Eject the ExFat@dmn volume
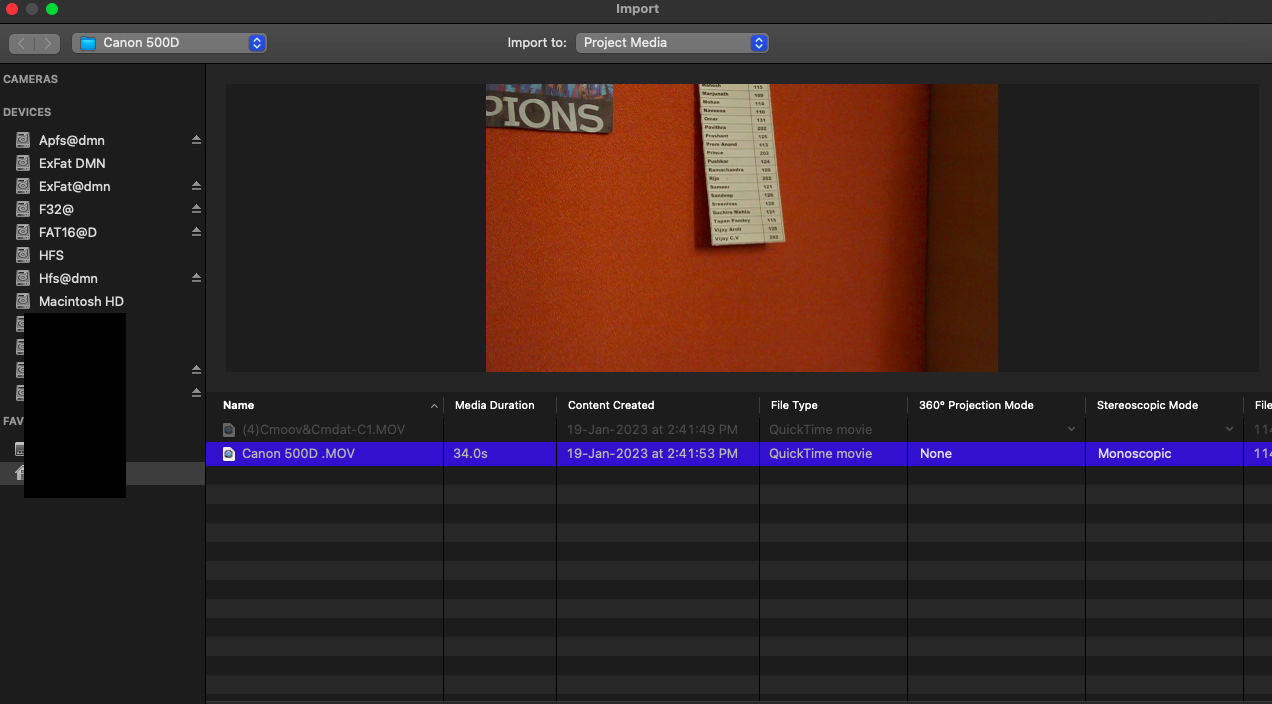This screenshot has width=1272, height=704. pos(196,185)
